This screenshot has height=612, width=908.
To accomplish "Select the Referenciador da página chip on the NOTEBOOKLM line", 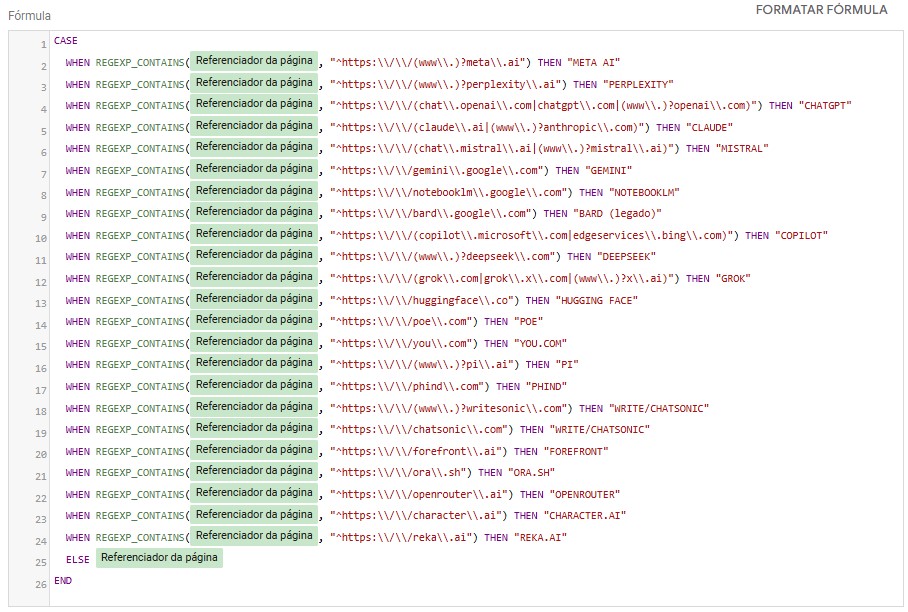I will click(x=254, y=190).
